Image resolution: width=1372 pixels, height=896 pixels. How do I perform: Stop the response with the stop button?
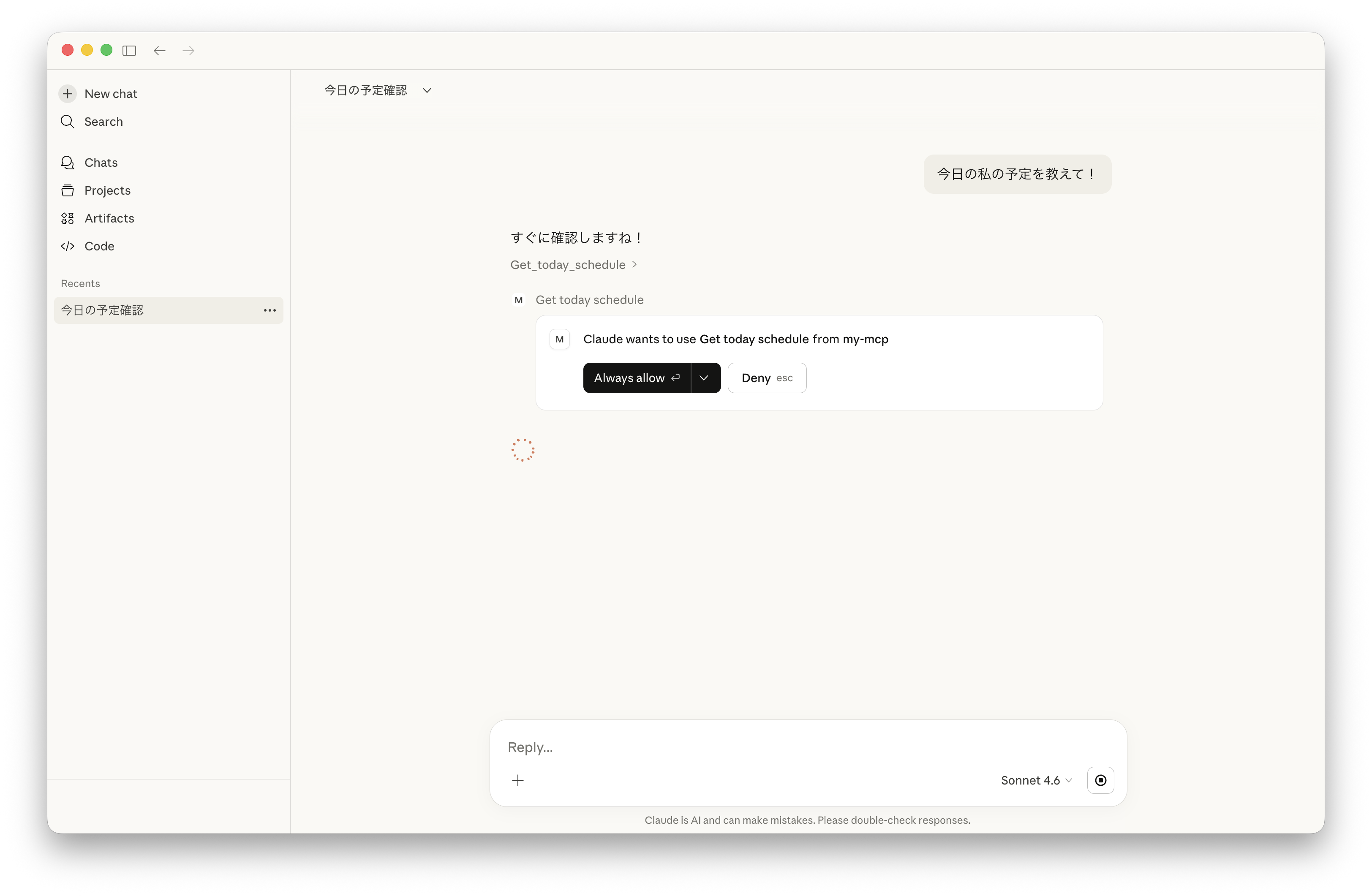(1100, 780)
